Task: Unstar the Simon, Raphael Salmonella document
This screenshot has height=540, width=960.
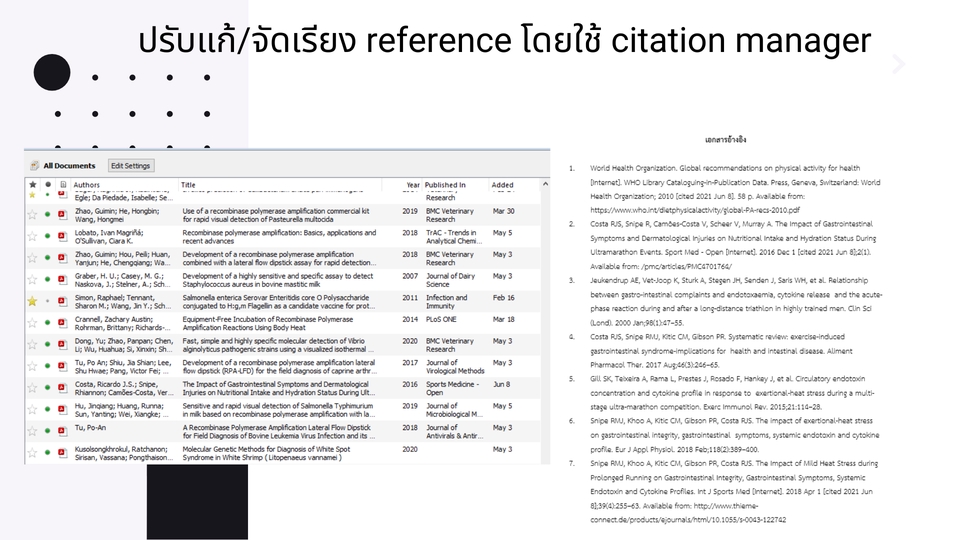Action: pos(32,301)
